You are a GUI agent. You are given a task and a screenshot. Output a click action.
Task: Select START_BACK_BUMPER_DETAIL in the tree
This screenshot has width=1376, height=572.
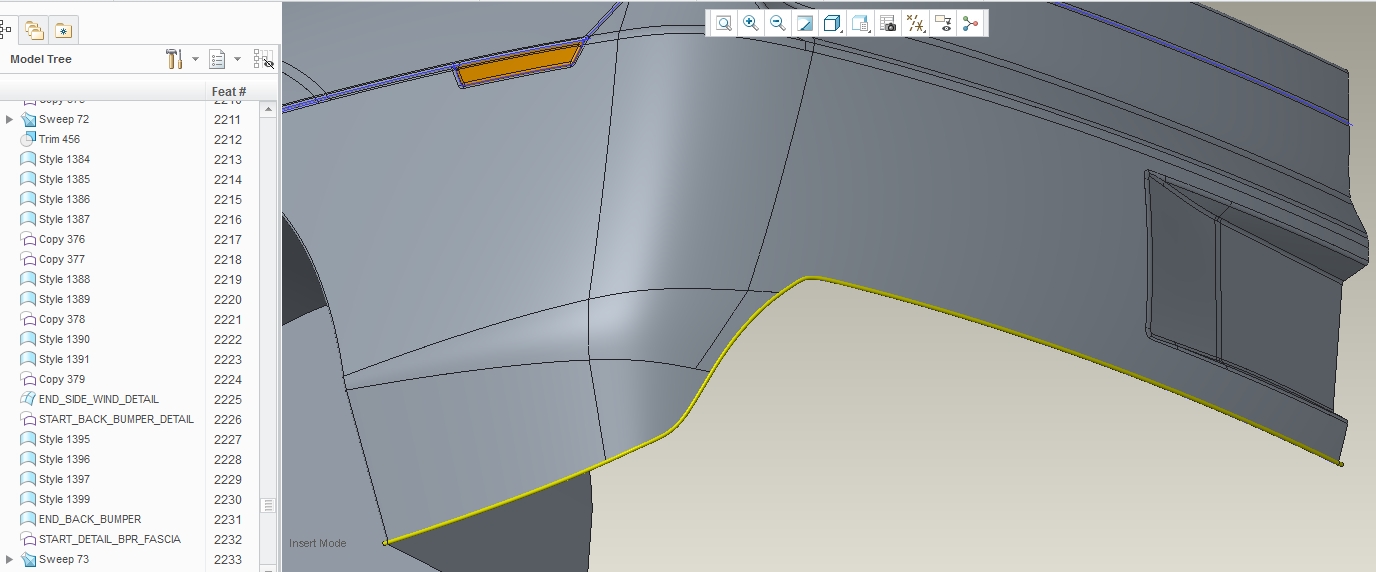[116, 419]
